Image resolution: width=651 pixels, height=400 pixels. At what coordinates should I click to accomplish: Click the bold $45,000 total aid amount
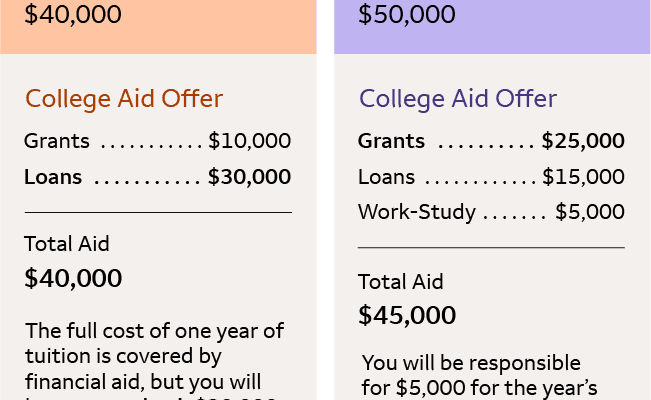407,315
